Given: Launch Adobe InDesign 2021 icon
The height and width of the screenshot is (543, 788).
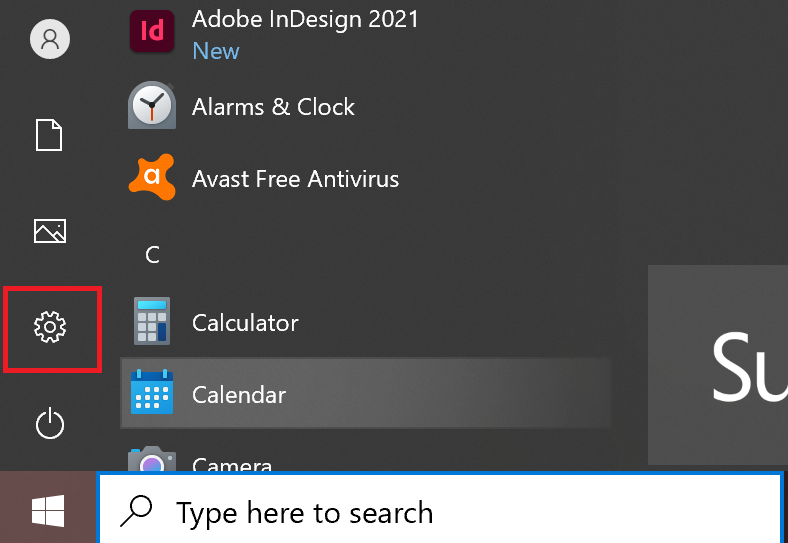Looking at the screenshot, I should coord(152,31).
